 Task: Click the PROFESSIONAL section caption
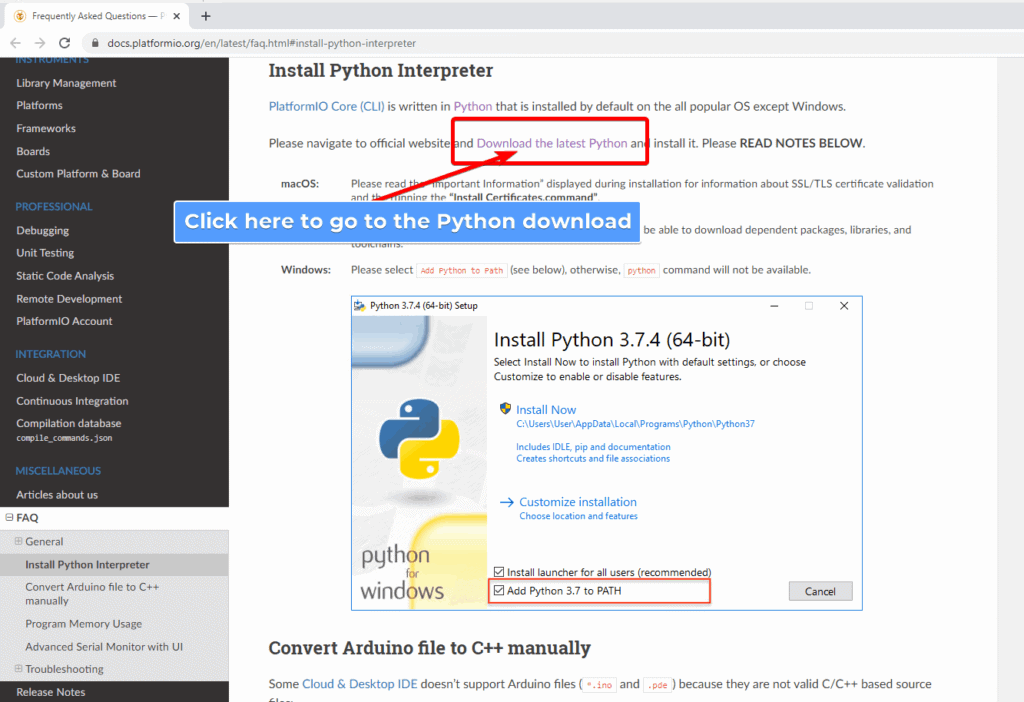point(54,206)
